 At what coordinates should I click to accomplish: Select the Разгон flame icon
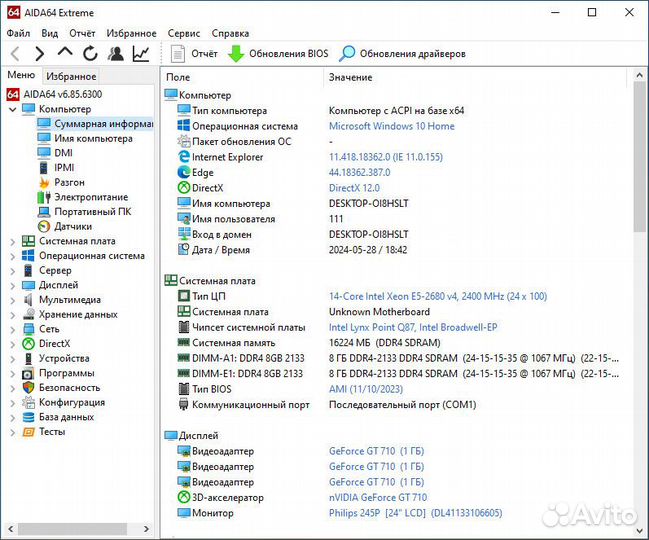(x=44, y=182)
